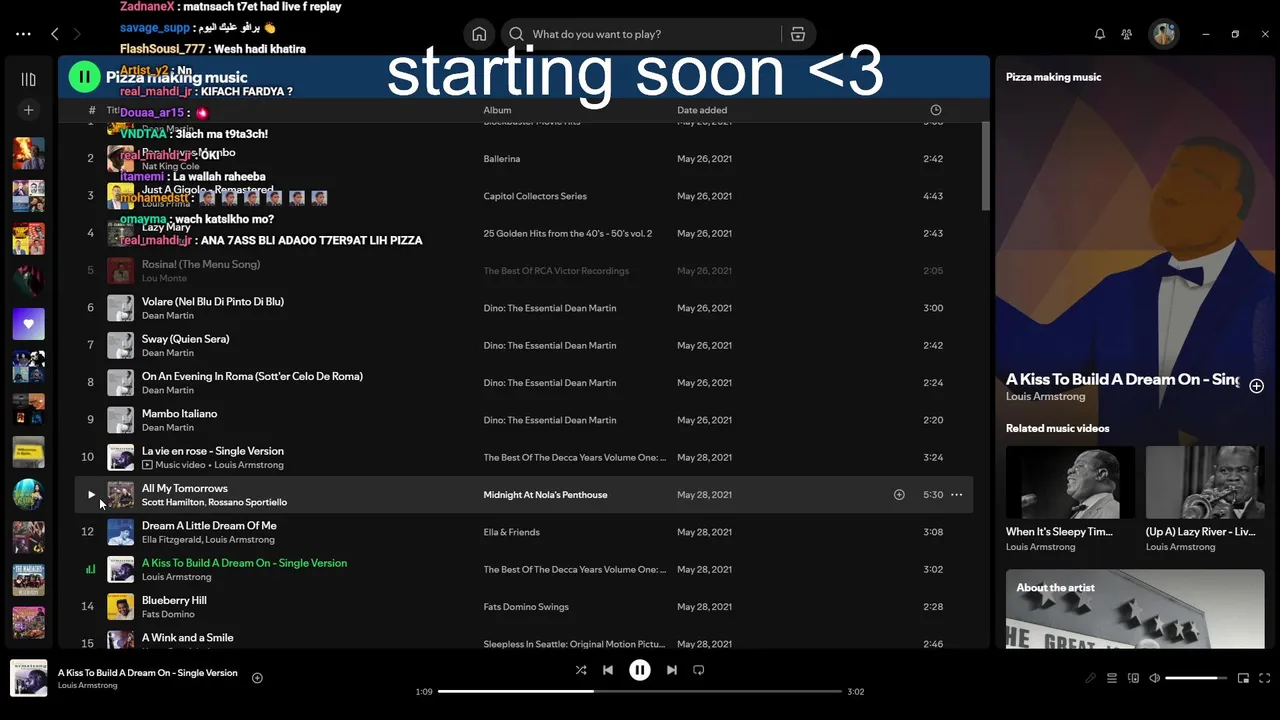The width and height of the screenshot is (1280, 720).
Task: Play (Up A) Lazy River video thumbnail
Action: [1205, 482]
